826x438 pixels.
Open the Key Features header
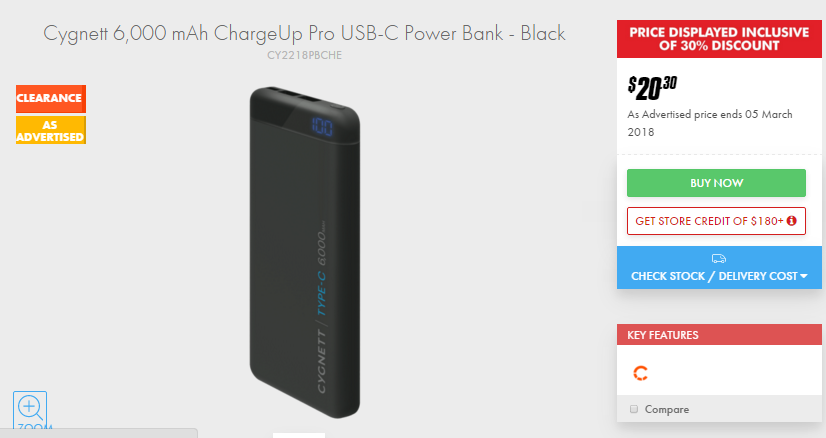[x=719, y=335]
